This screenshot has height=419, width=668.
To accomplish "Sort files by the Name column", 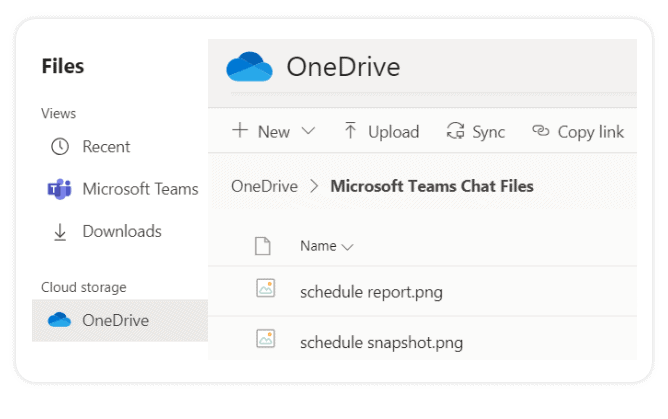I will tap(318, 246).
